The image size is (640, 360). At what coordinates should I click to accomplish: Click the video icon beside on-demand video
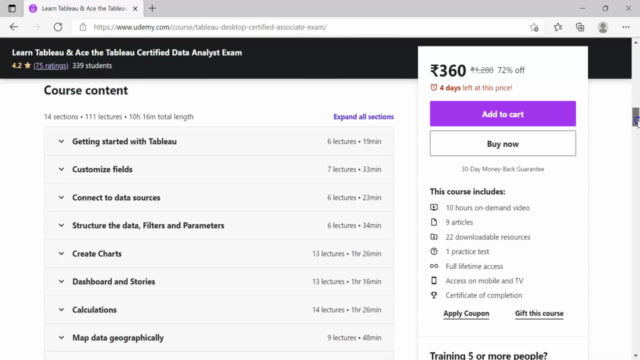click(434, 208)
